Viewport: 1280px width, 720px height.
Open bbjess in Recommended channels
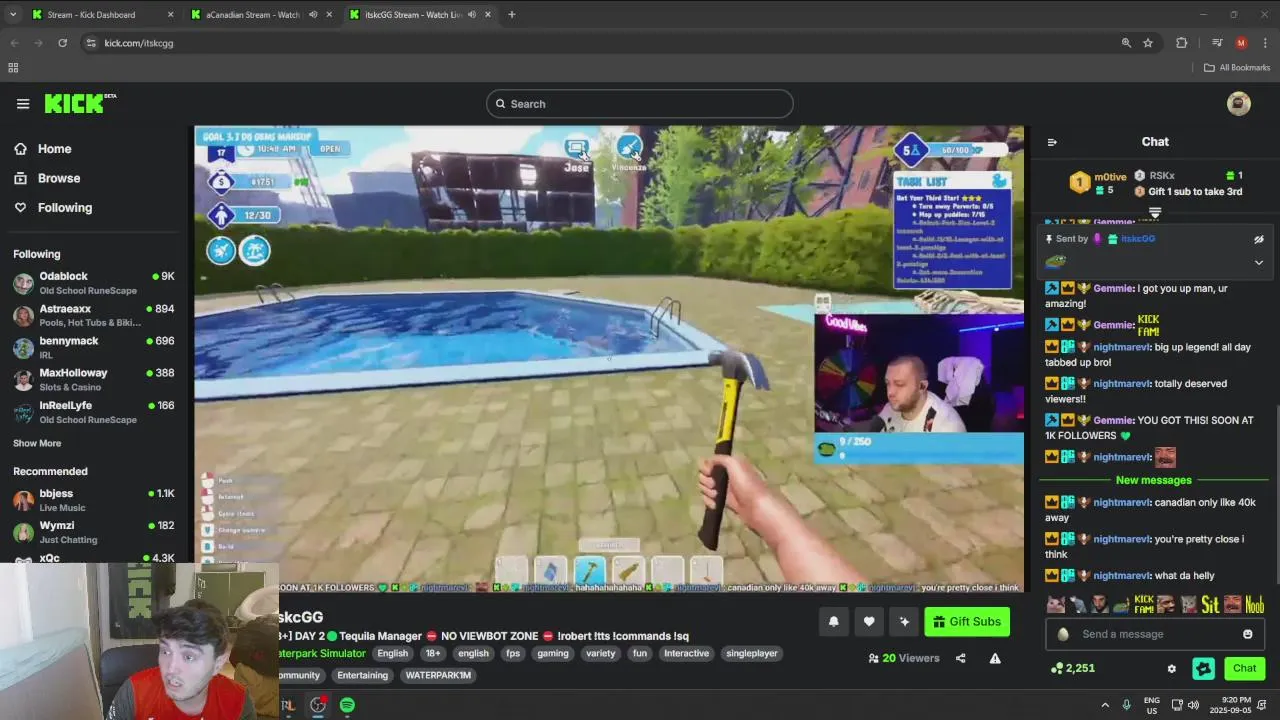click(x=94, y=500)
